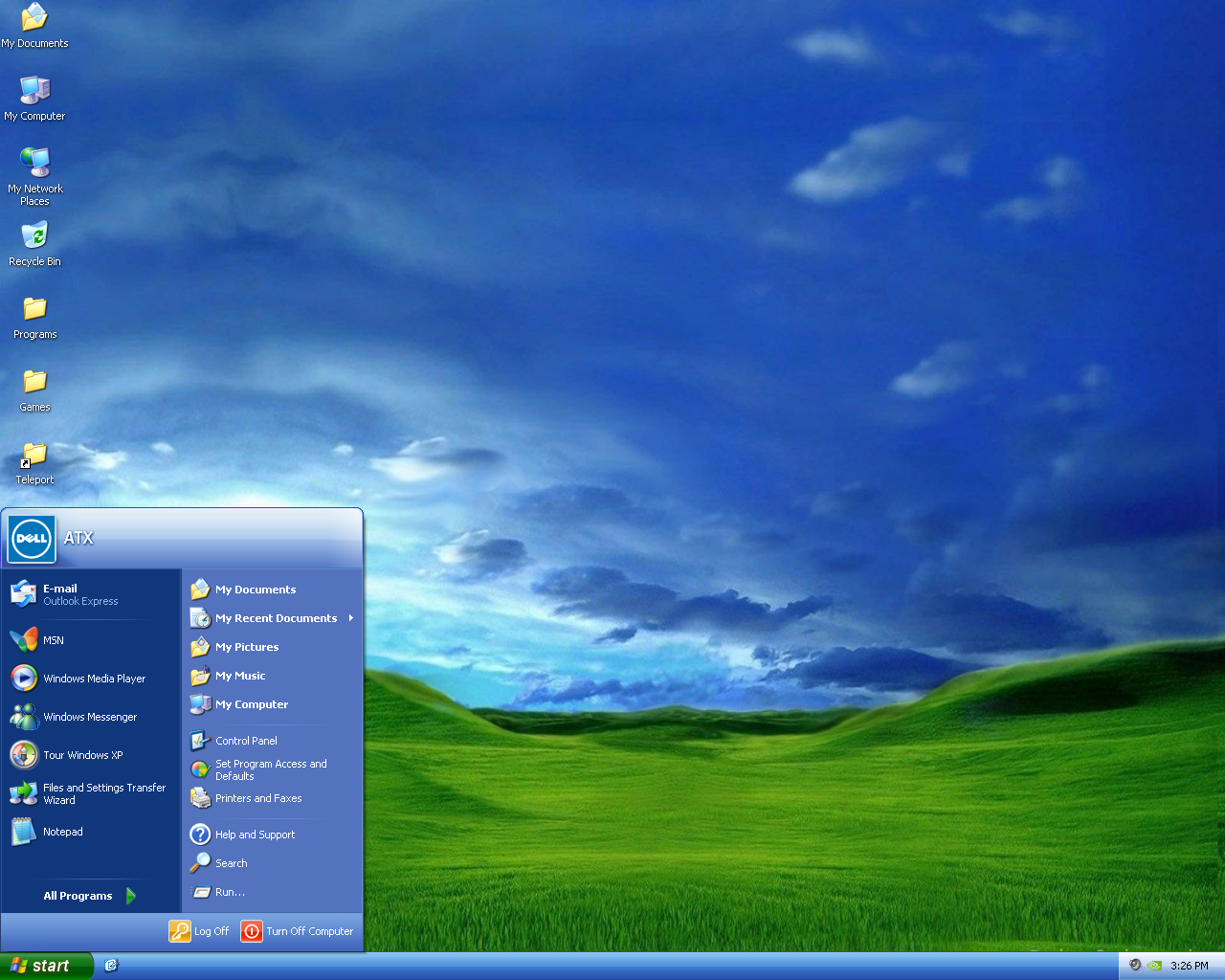Click the Help and Support question mark icon
The width and height of the screenshot is (1225, 980).
pyautogui.click(x=200, y=835)
